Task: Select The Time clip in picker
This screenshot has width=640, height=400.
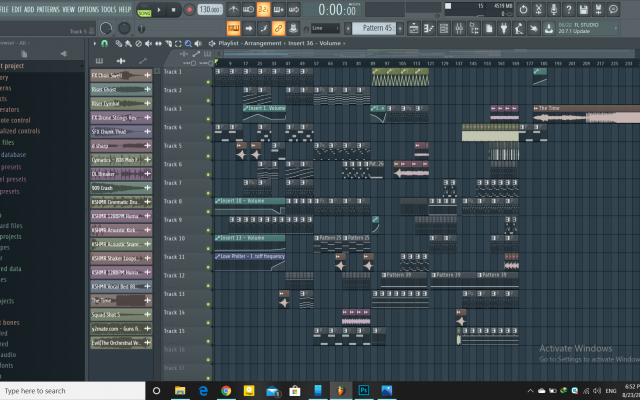Action: tap(121, 300)
